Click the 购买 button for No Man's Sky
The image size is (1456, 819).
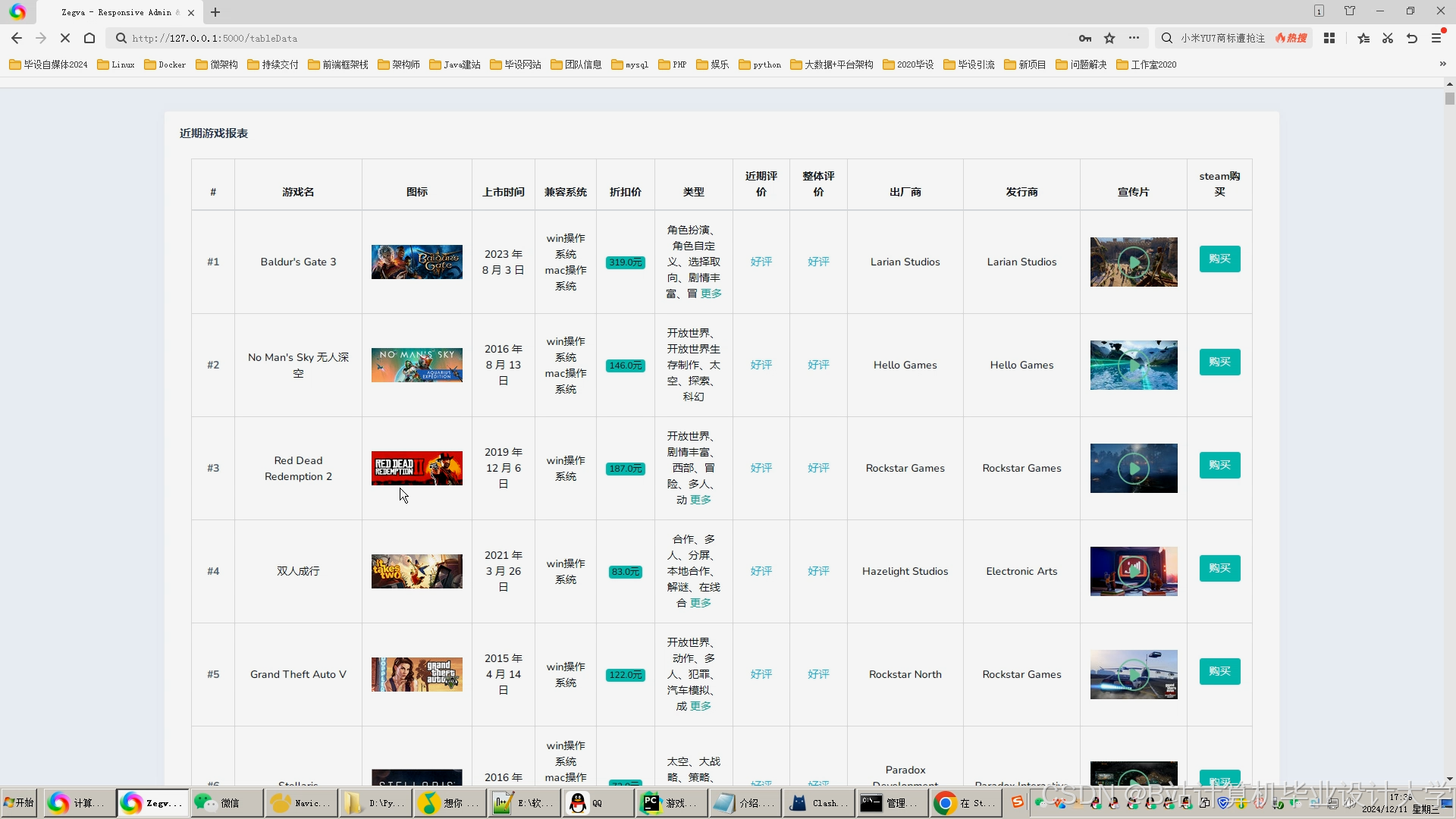click(x=1219, y=362)
